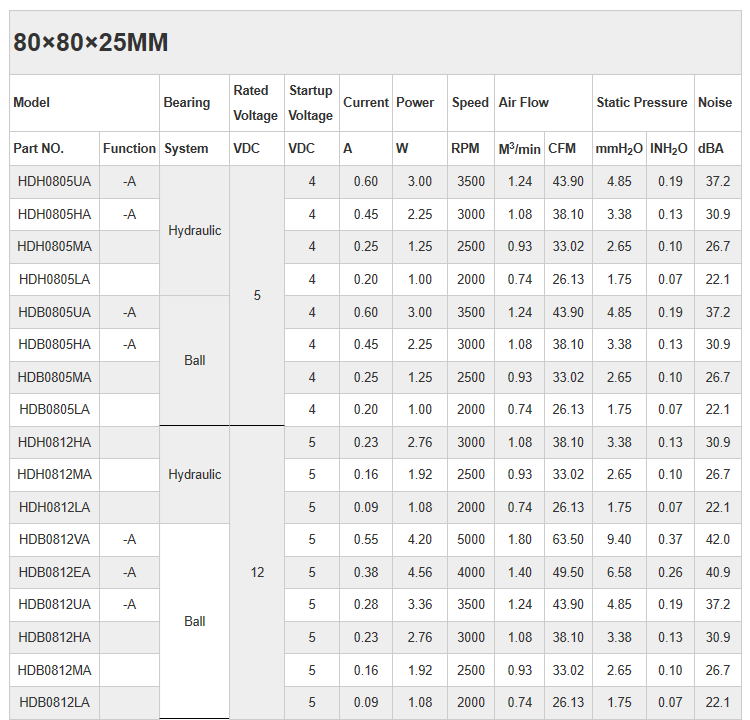
Task: Click the 12 VDC rated voltage cell
Action: pos(257,573)
